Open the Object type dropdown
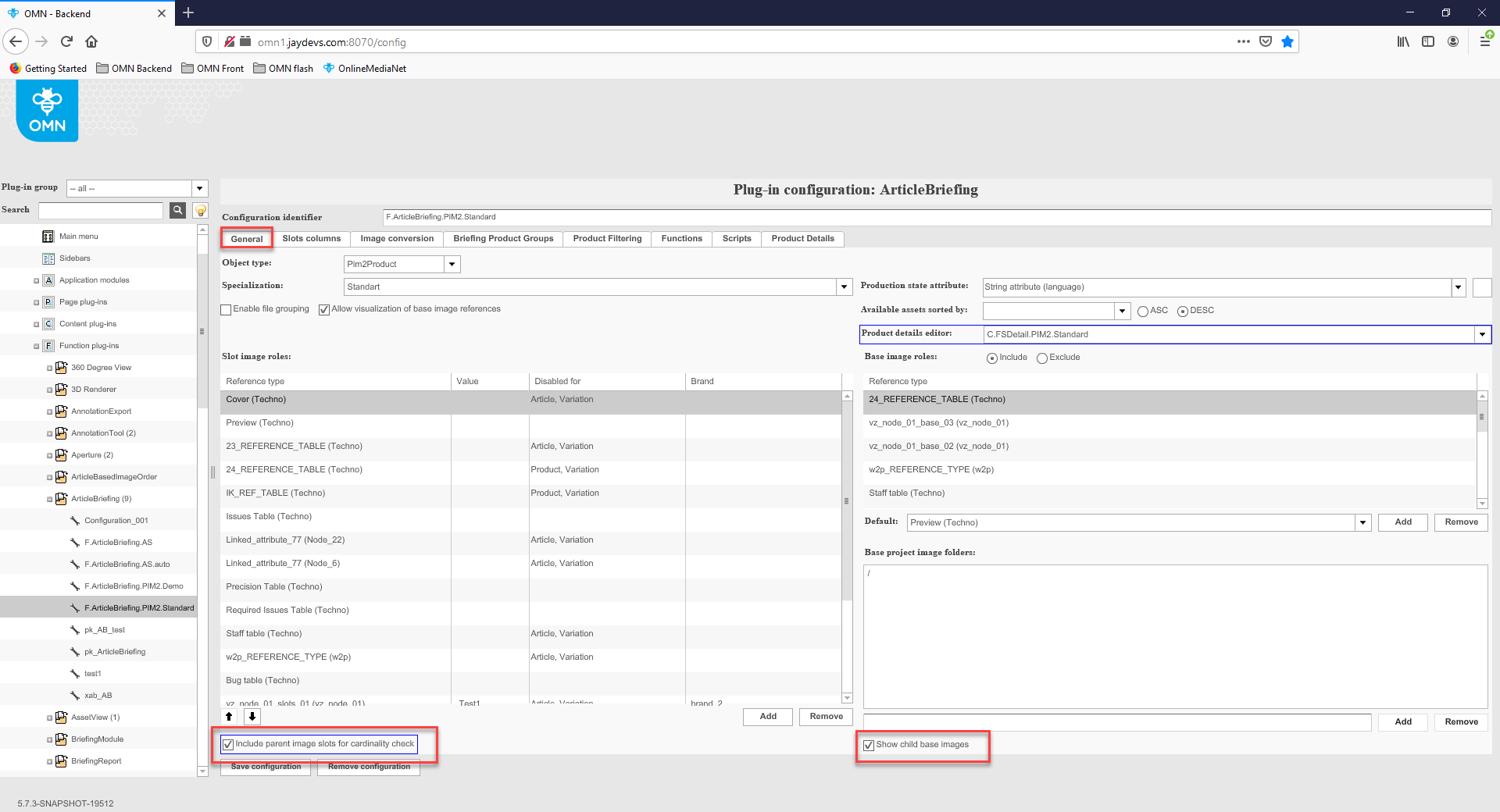 point(452,265)
